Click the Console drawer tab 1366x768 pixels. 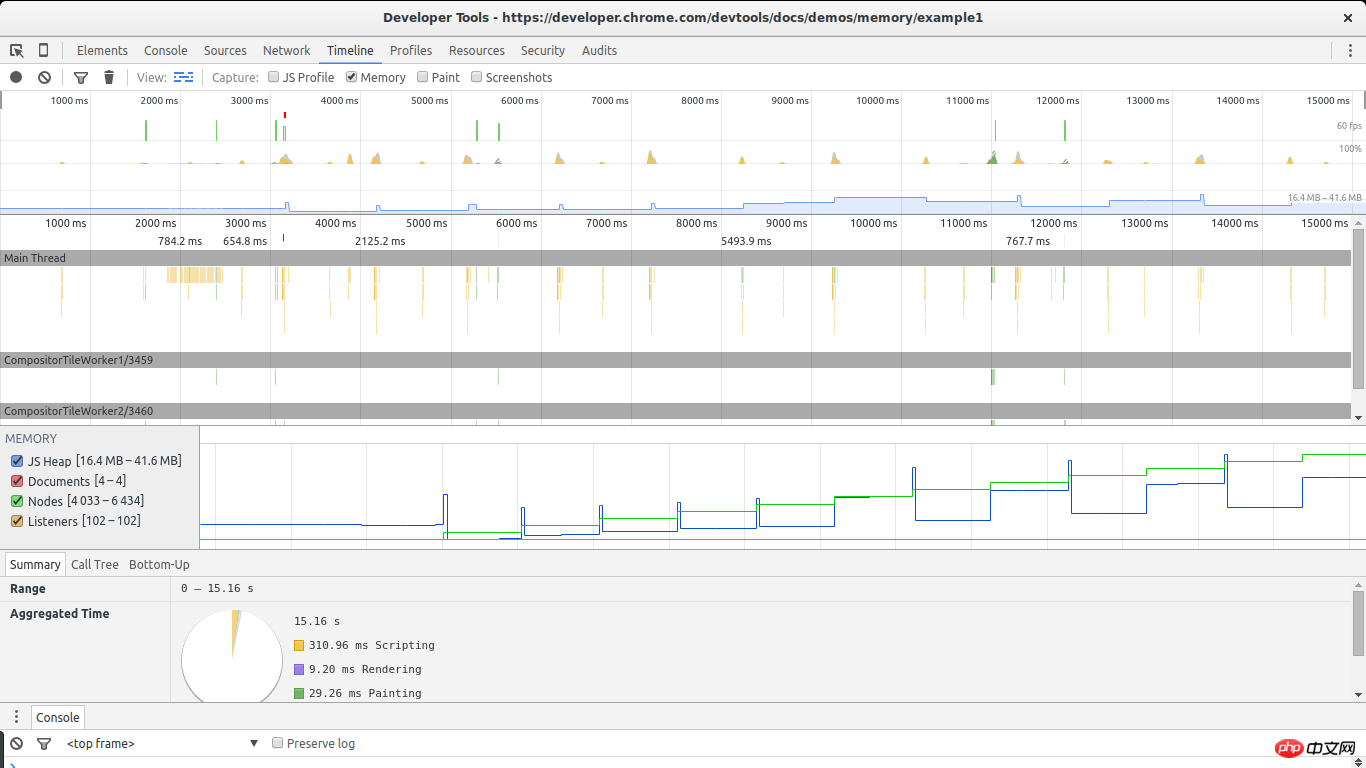(x=58, y=717)
